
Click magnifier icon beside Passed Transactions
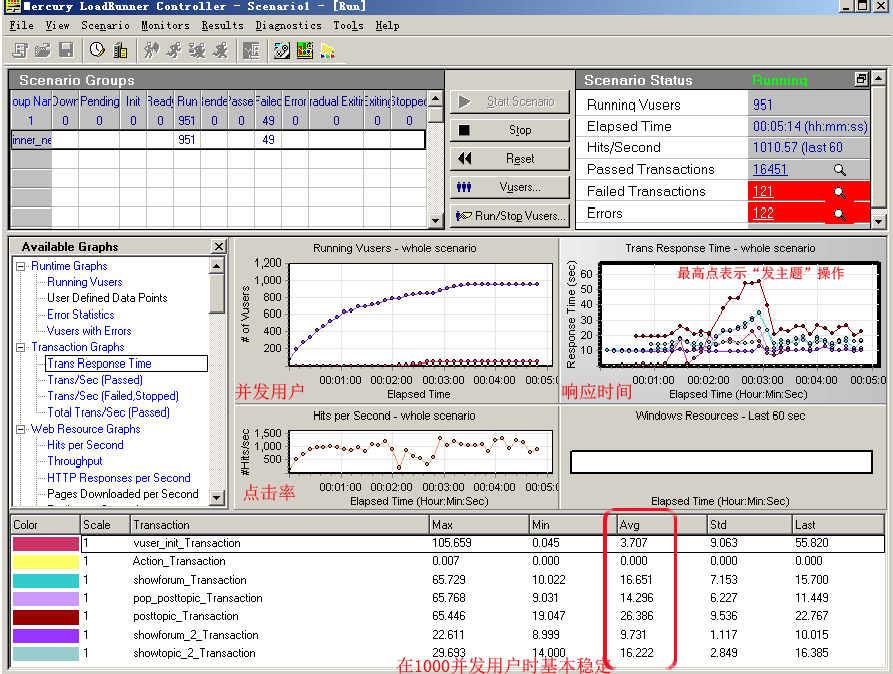pyautogui.click(x=839, y=170)
